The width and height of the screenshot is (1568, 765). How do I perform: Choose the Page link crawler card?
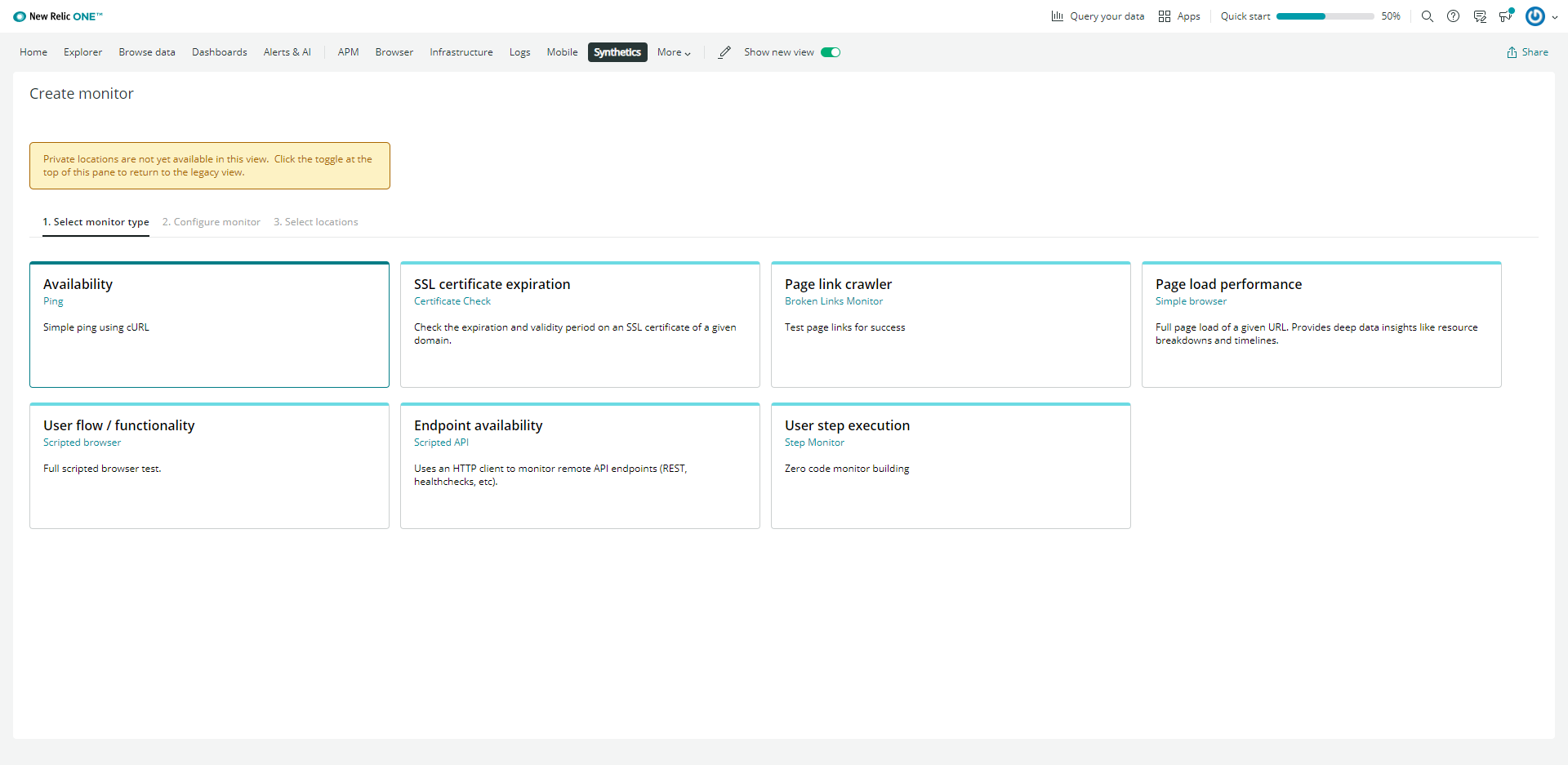(951, 325)
